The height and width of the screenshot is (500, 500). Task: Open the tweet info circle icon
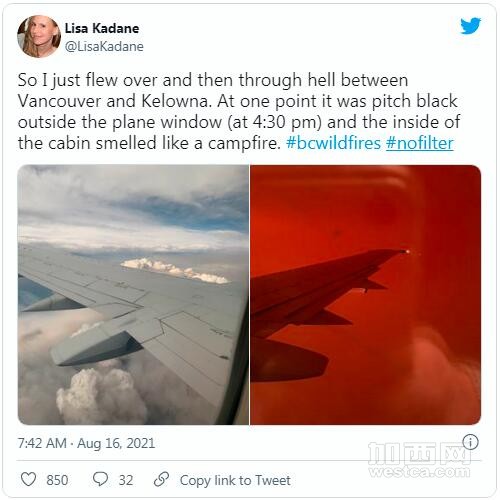pyautogui.click(x=470, y=443)
